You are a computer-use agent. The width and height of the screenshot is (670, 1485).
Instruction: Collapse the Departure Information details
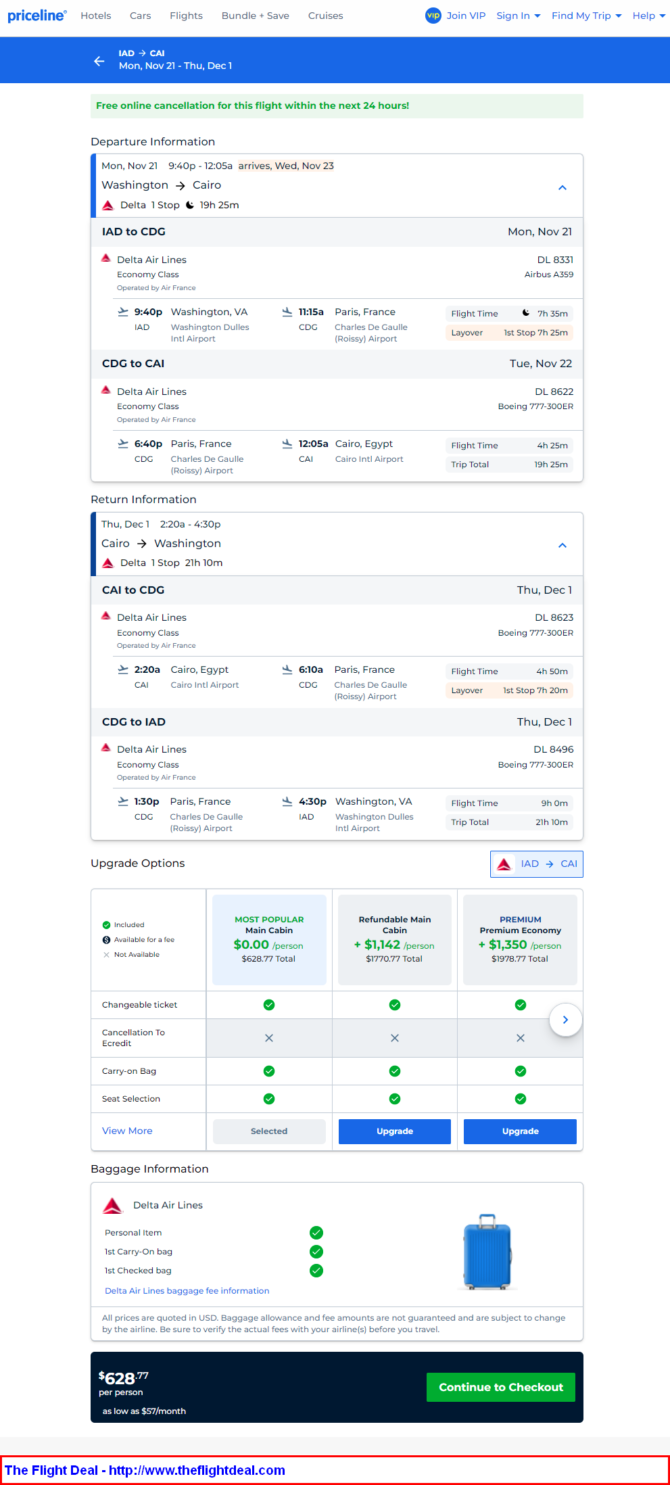(x=562, y=187)
